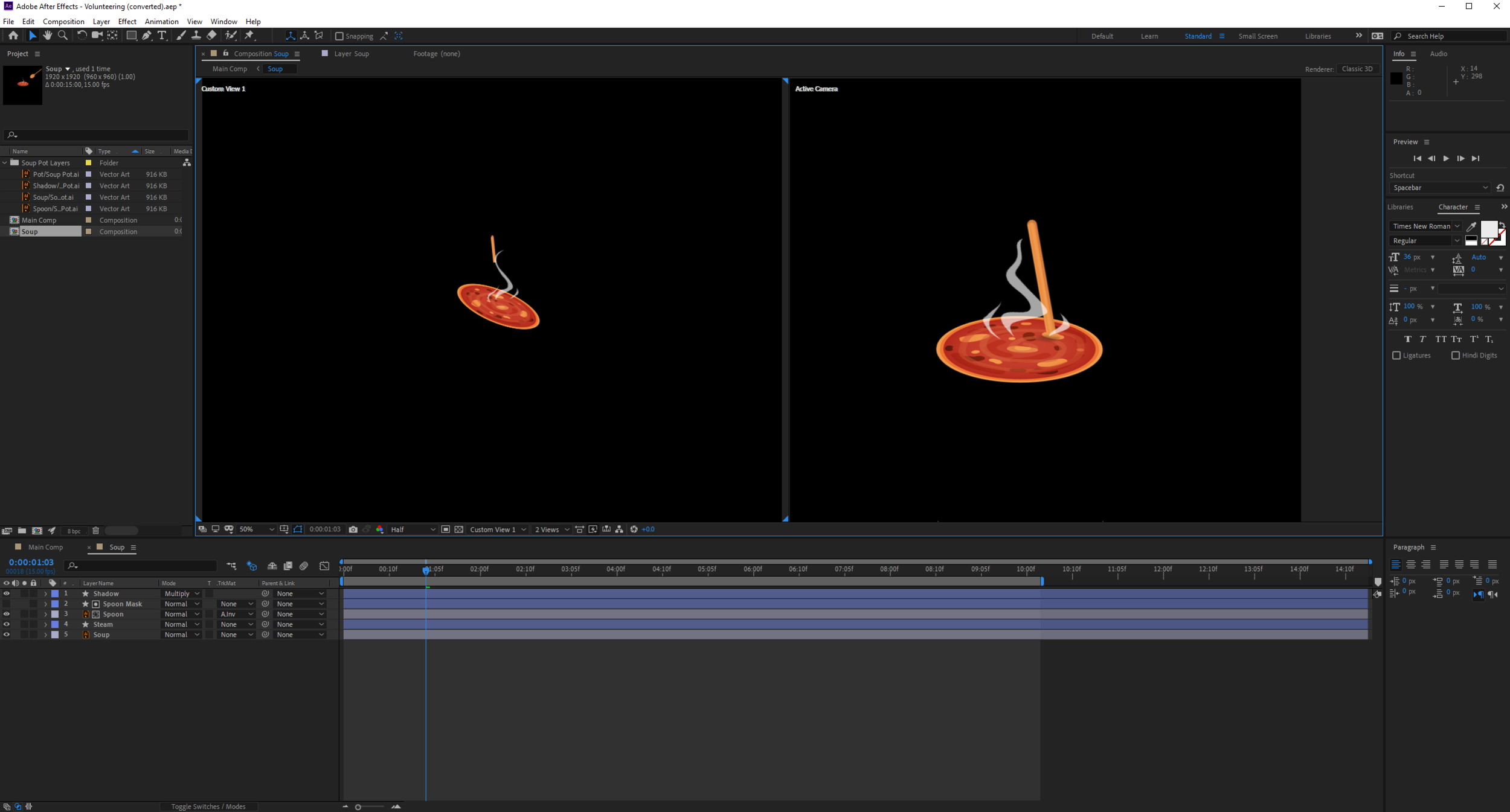Hide the Steam layer visibility eye
1510x812 pixels.
point(7,624)
